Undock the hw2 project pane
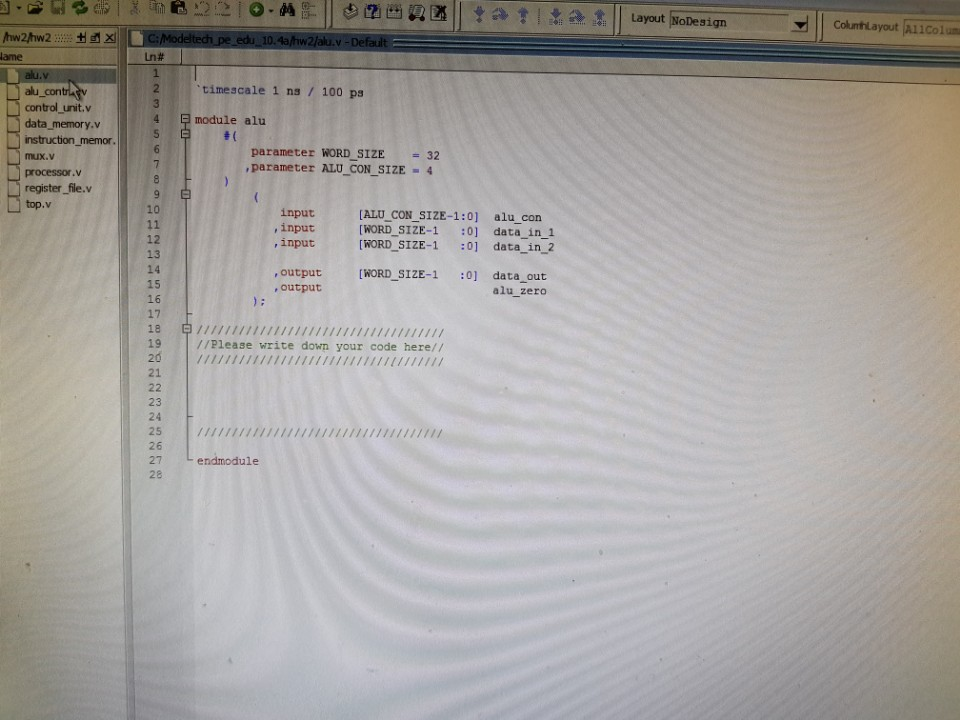Image resolution: width=960 pixels, height=720 pixels. click(95, 38)
